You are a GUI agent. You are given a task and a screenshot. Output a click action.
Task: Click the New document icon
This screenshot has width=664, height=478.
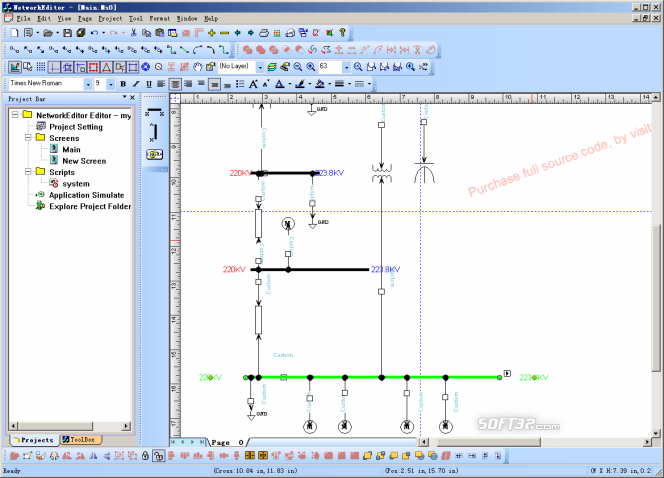14,33
